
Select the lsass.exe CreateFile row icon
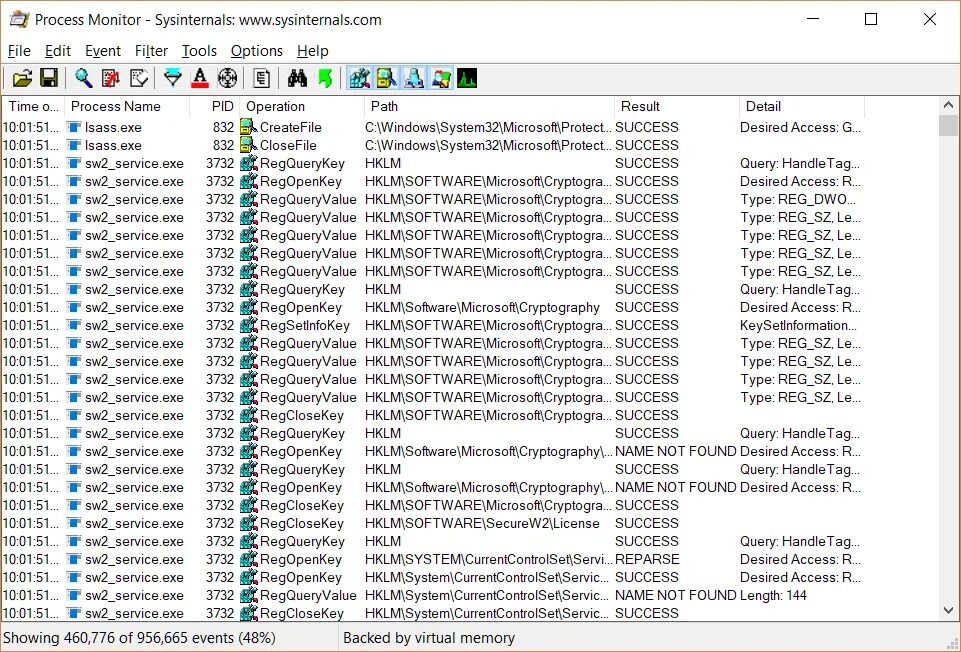(248, 127)
